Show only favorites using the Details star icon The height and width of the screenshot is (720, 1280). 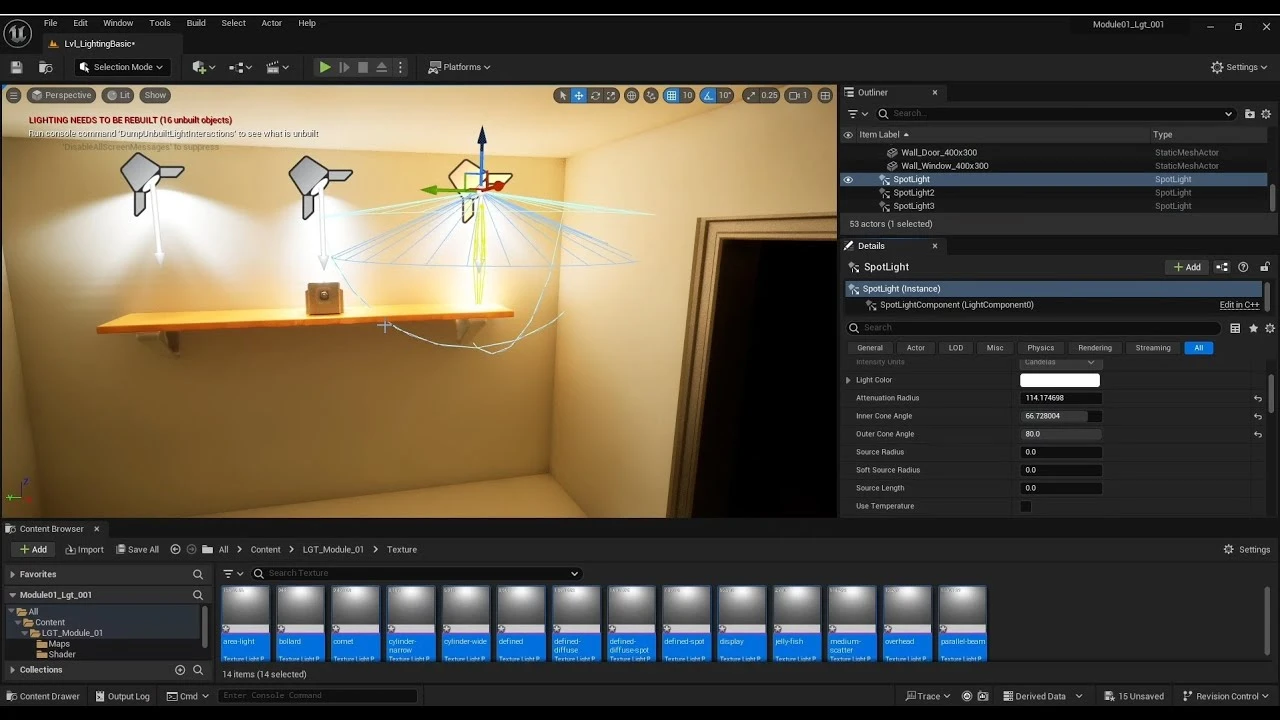click(1253, 328)
